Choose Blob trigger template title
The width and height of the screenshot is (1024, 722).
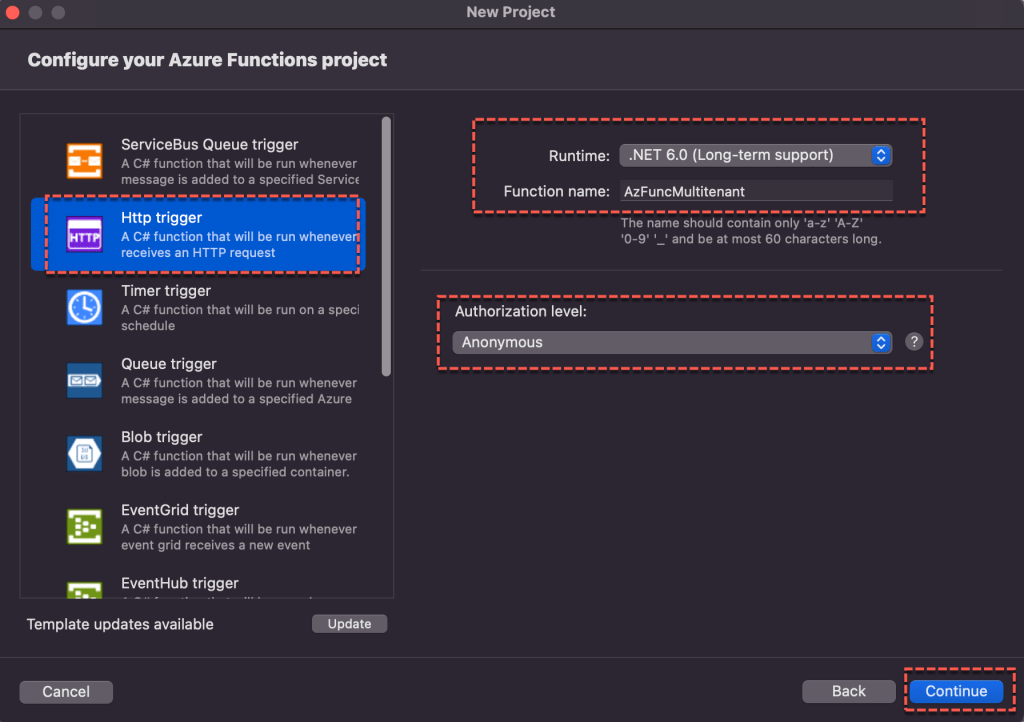162,437
